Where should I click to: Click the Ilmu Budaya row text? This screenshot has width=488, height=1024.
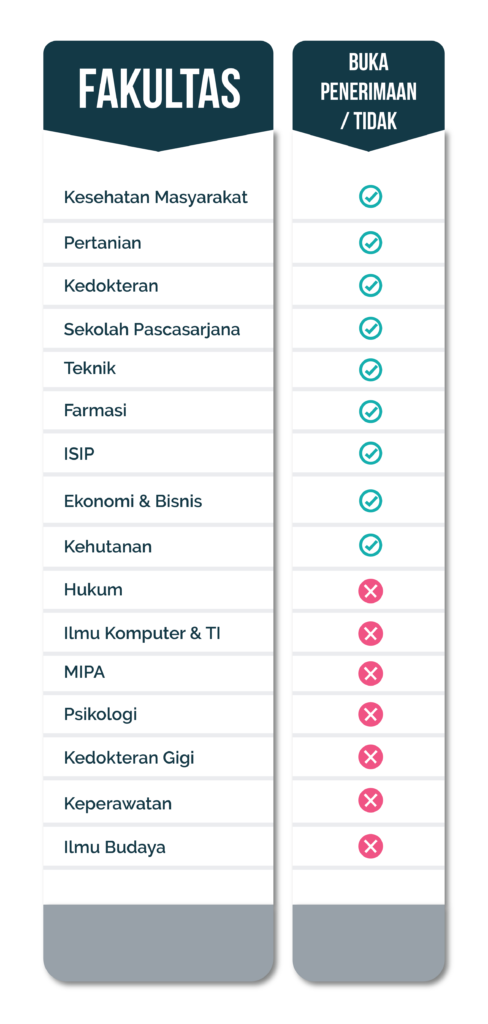pyautogui.click(x=114, y=848)
